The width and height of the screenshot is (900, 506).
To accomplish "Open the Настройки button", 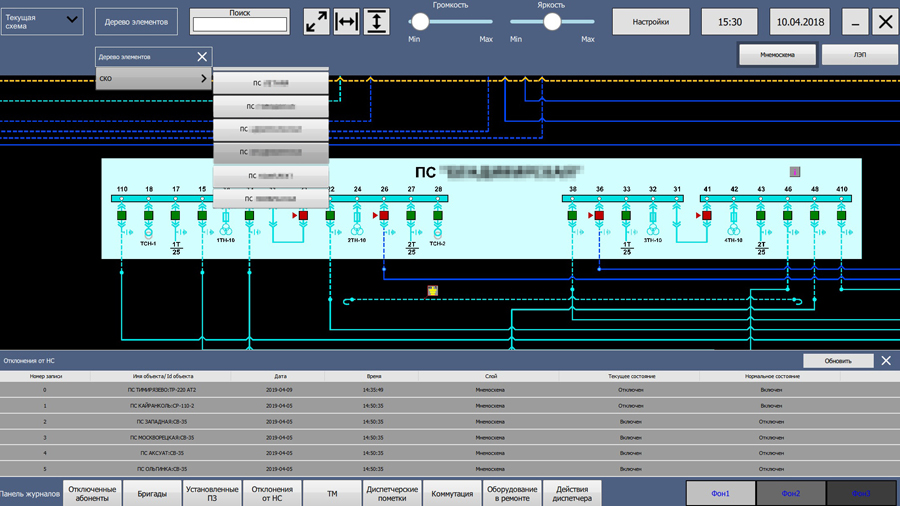I will (651, 22).
